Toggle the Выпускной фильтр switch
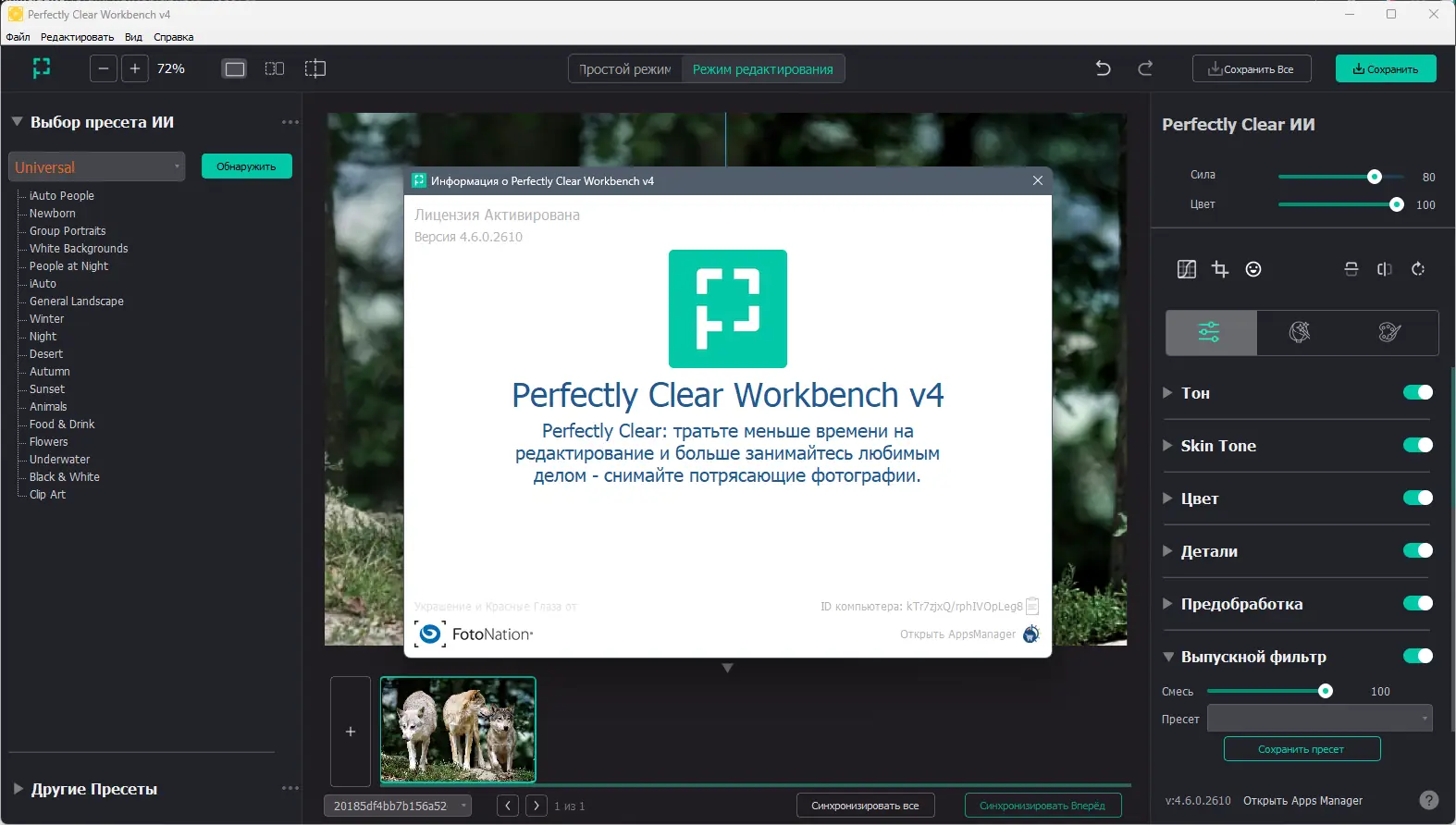The width and height of the screenshot is (1456, 825). point(1418,656)
